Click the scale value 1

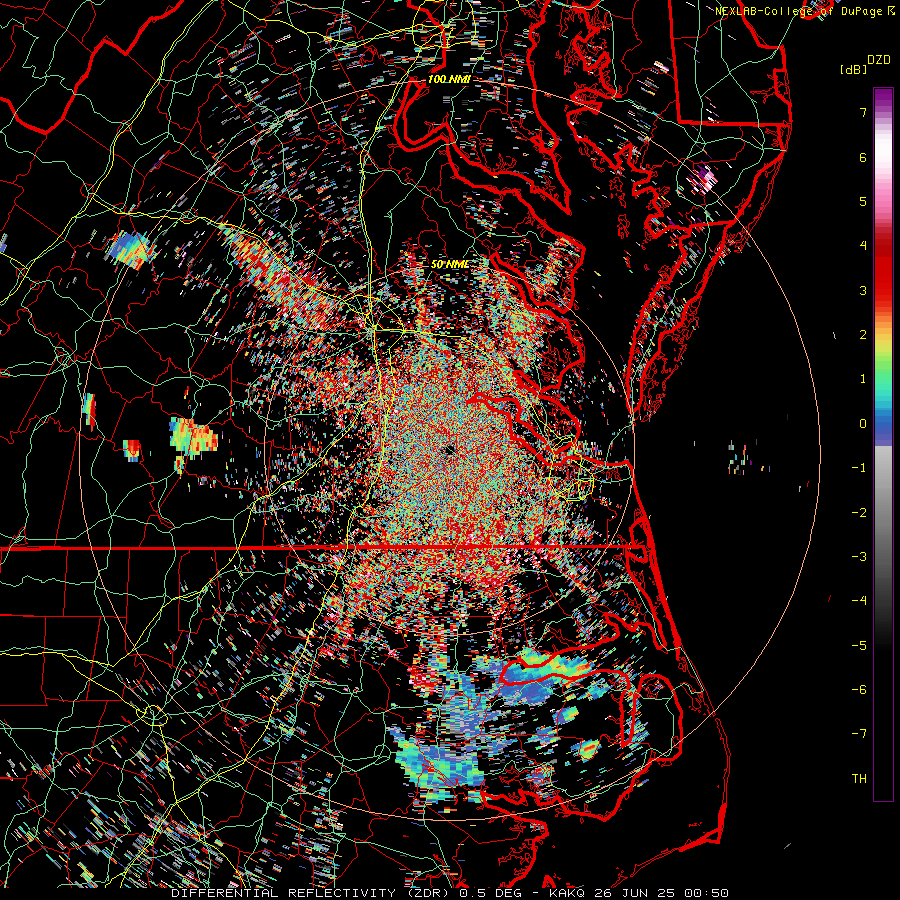[863, 379]
